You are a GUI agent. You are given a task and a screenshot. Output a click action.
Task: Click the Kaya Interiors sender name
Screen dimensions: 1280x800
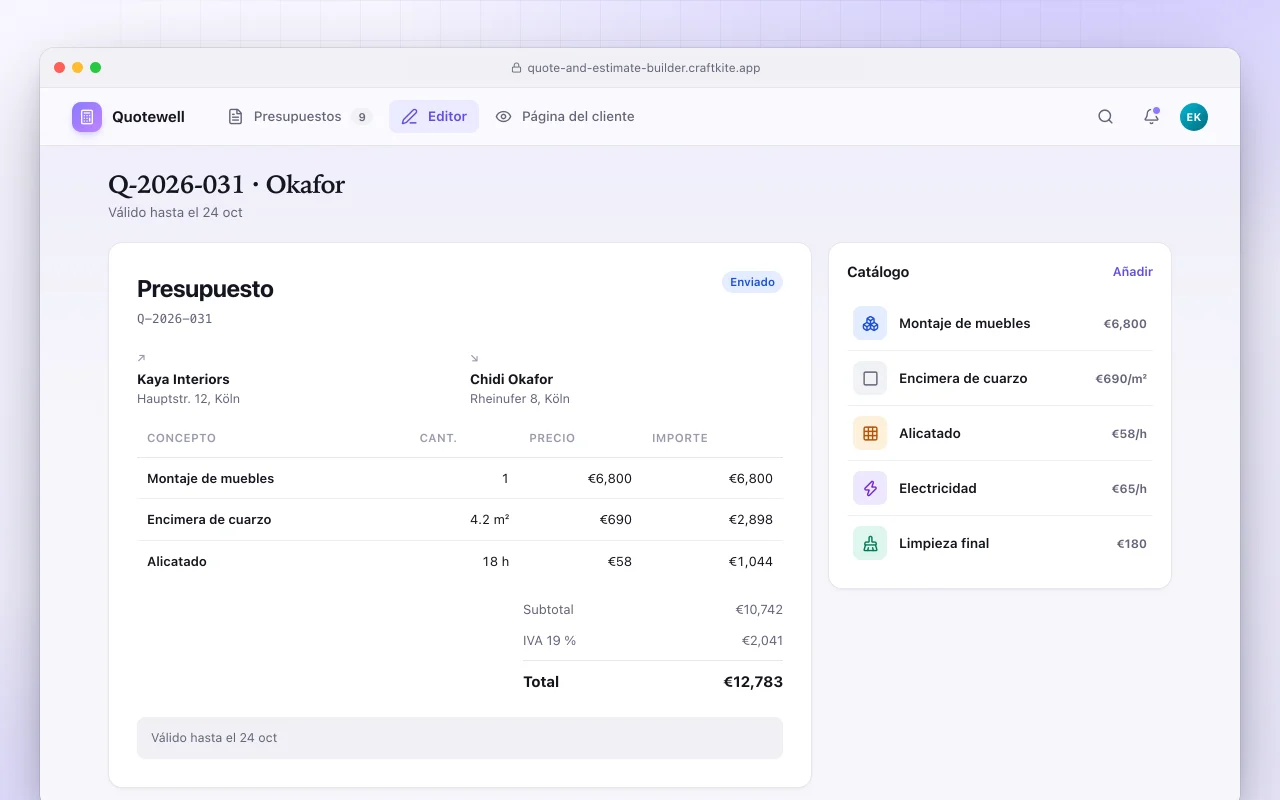[183, 380]
